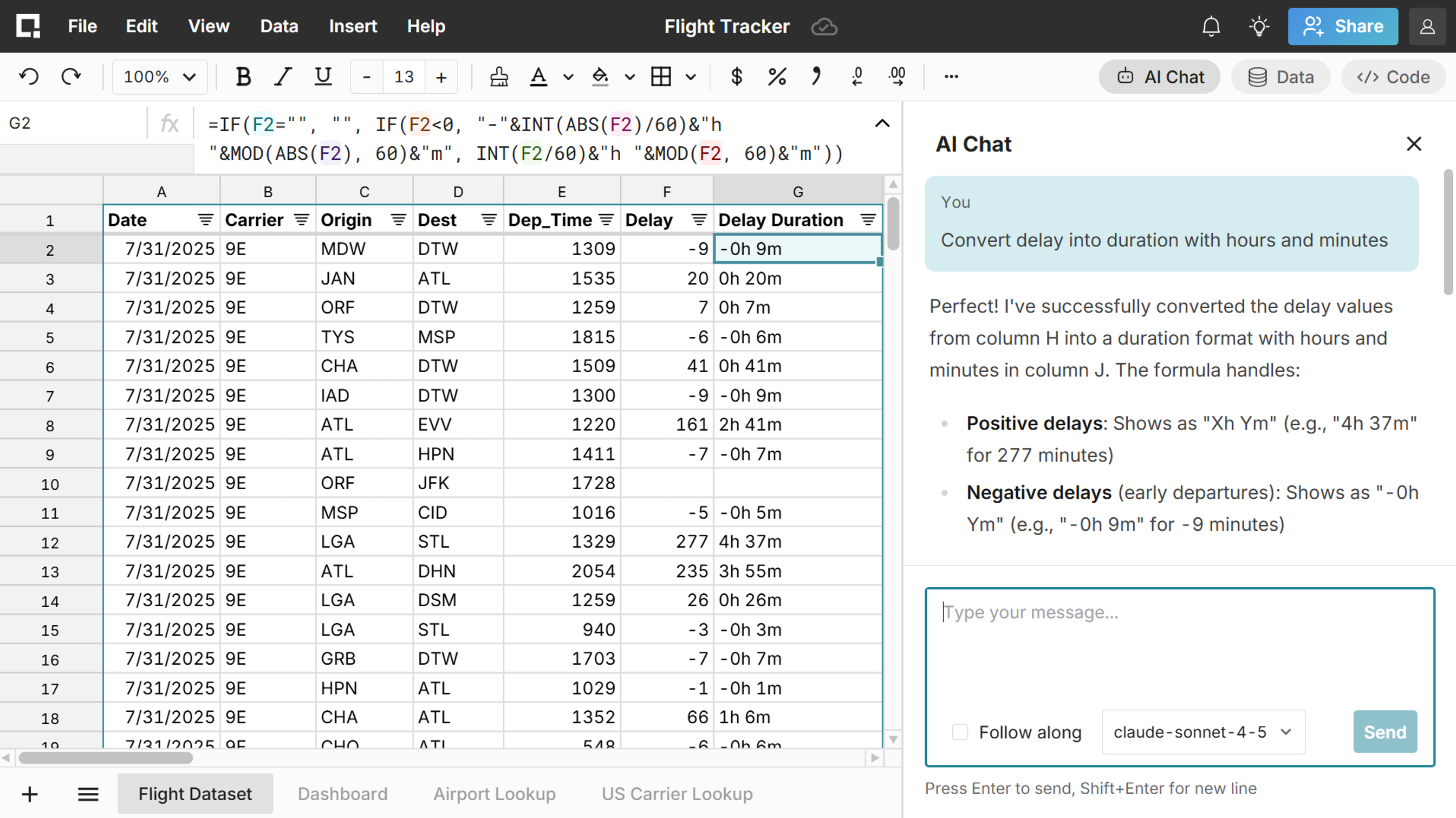Toggle the Delay Duration column filter
Viewport: 1456px width, 818px height.
point(868,220)
